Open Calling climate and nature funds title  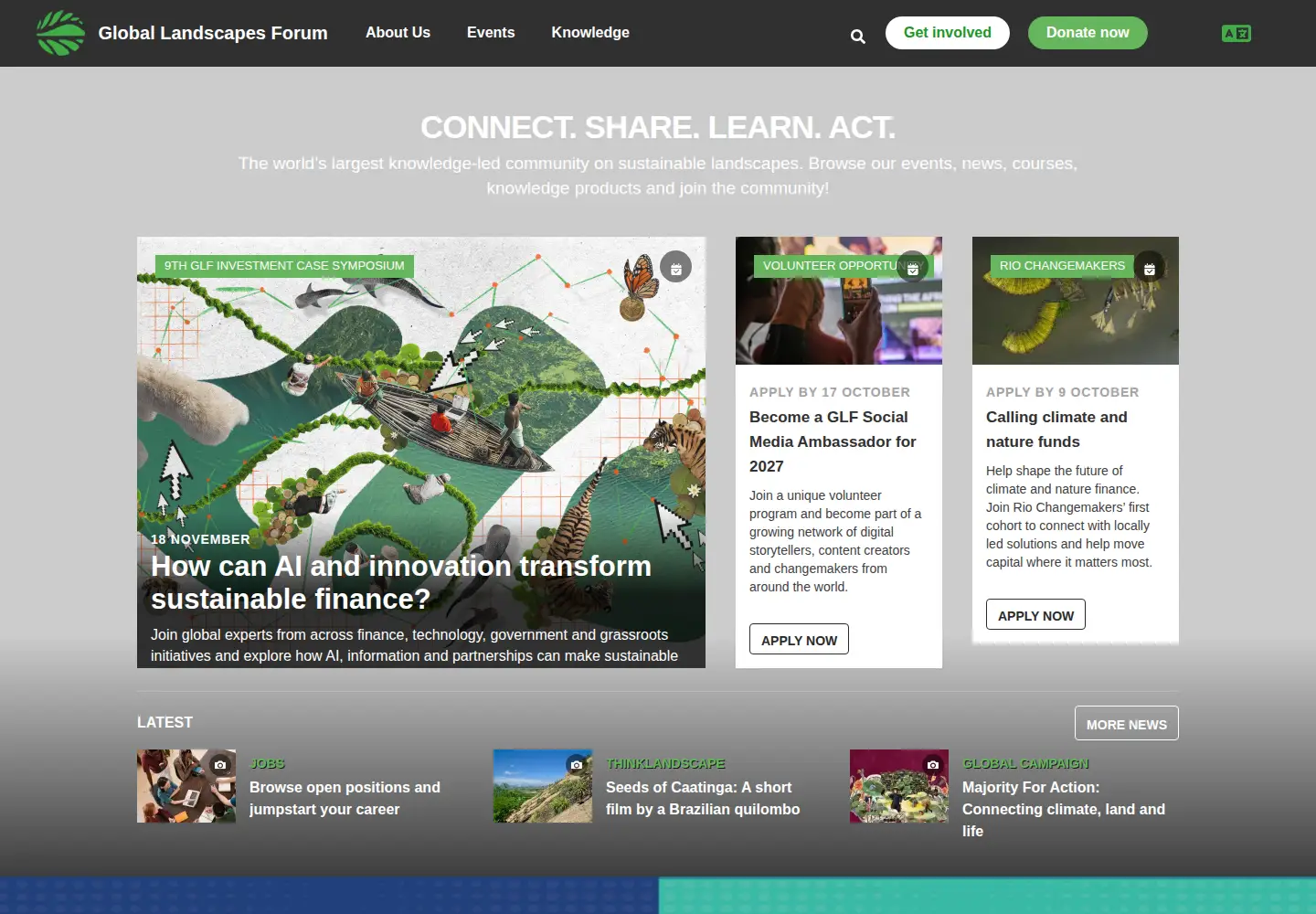click(x=1056, y=429)
